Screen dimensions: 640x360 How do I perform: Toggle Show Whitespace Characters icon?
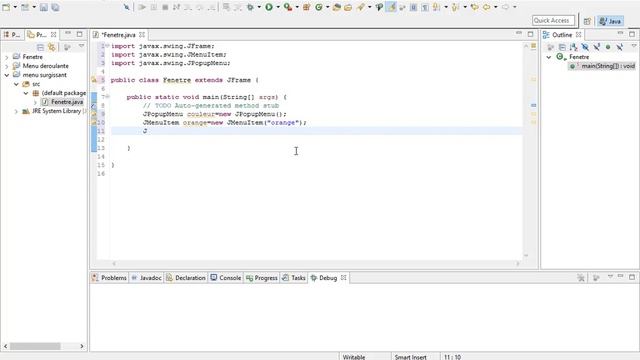425,7
